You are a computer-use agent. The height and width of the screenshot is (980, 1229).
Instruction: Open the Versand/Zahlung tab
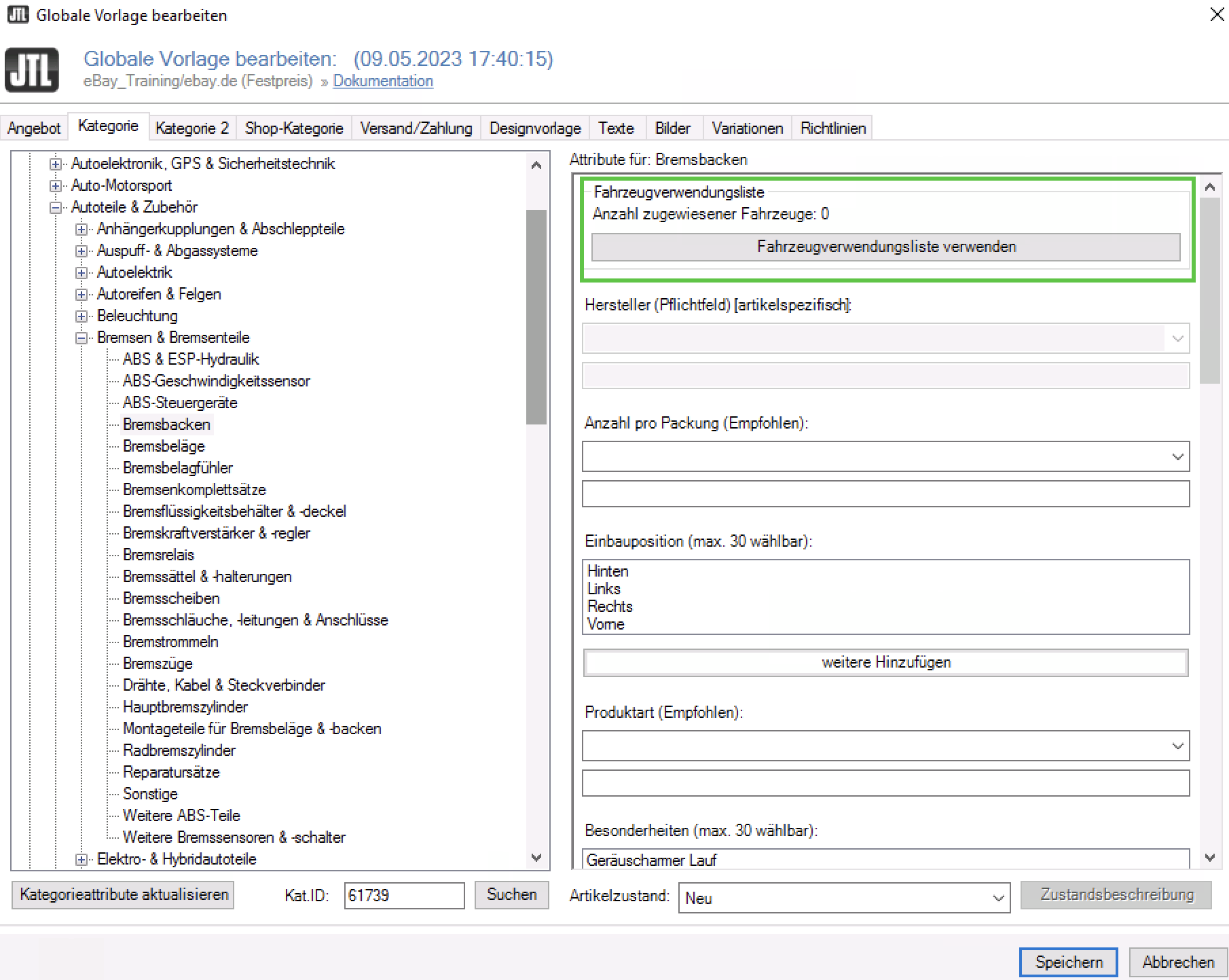416,128
